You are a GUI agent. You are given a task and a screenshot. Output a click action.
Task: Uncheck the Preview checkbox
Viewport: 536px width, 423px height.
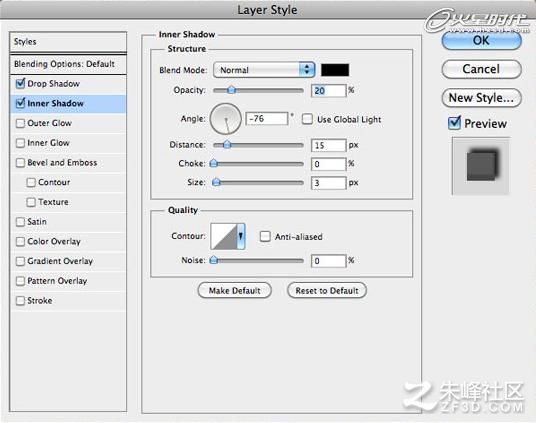(454, 123)
